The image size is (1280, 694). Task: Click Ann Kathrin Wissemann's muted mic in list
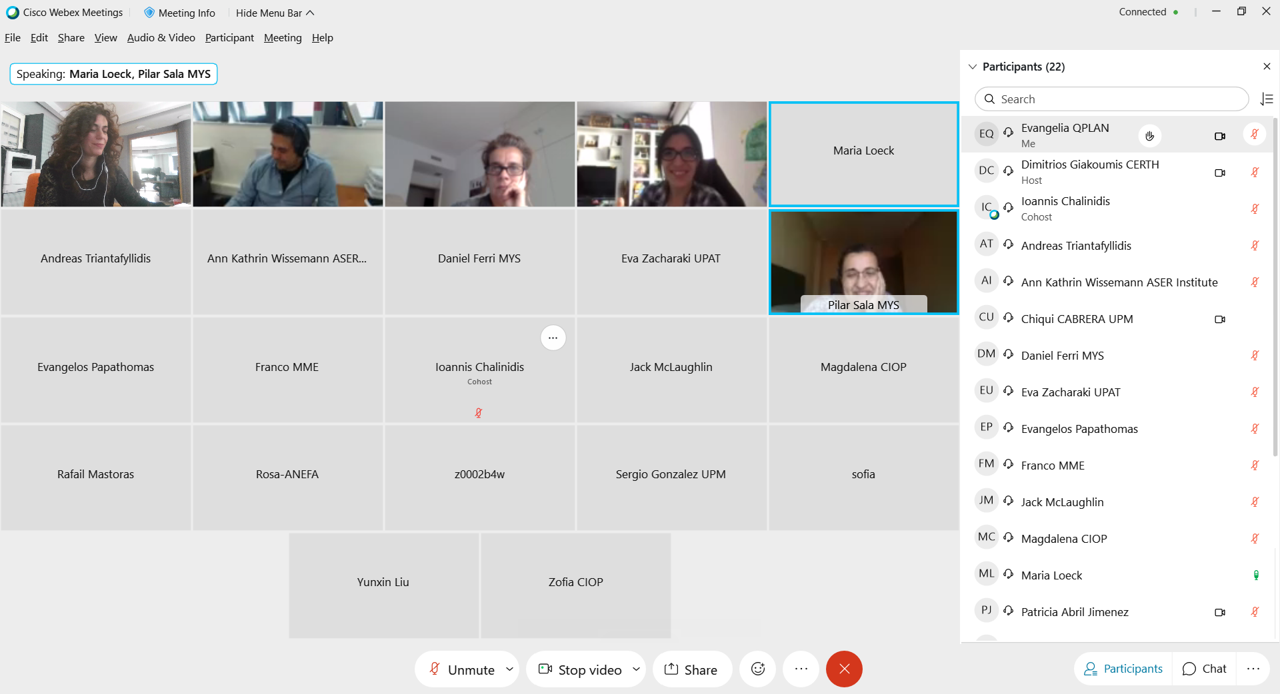pyautogui.click(x=1255, y=282)
